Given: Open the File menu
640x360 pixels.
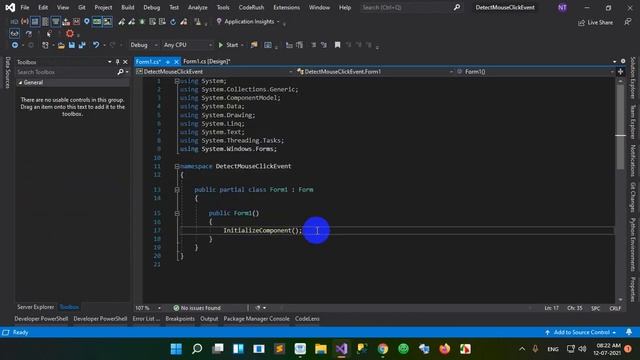Looking at the screenshot, I should [x=25, y=7].
